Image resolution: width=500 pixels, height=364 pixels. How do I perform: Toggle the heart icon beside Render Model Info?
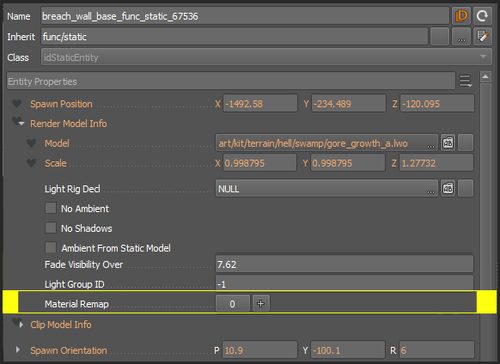(x=16, y=121)
